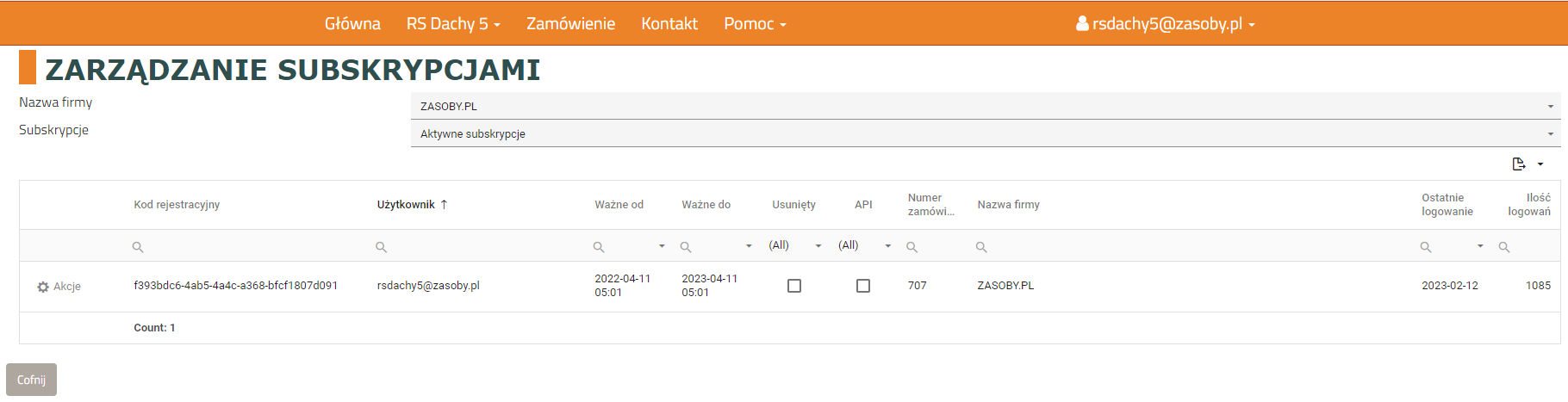Open Akcje gear icon for subscription row
Screen dimensions: 1568x402
click(43, 287)
